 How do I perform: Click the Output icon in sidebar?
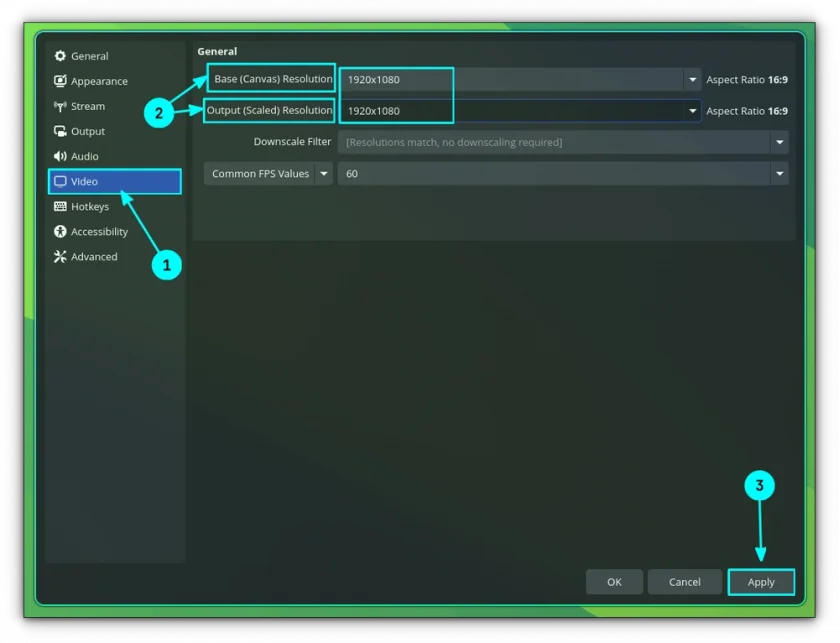(x=60, y=131)
